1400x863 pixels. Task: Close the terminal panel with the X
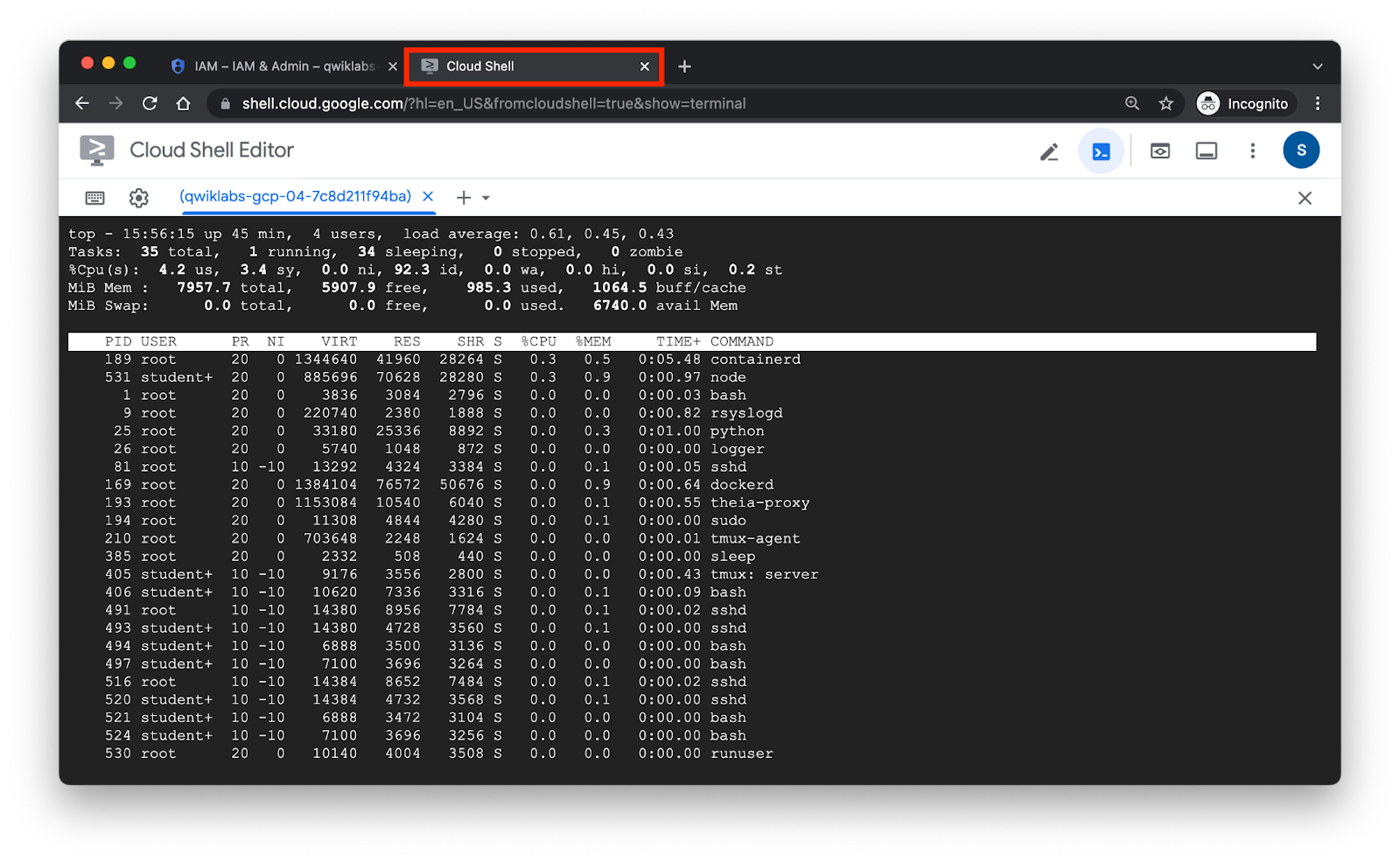(1304, 198)
